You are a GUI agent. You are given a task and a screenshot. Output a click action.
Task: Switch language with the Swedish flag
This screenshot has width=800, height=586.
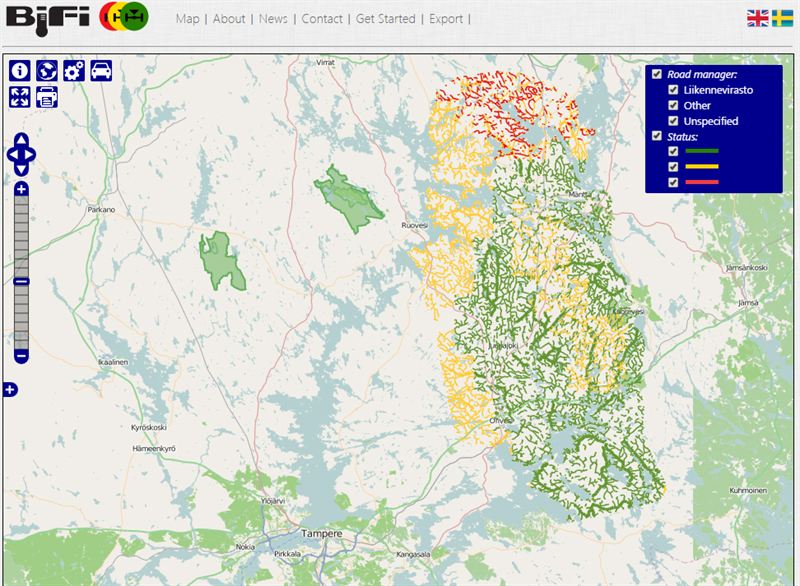[784, 18]
